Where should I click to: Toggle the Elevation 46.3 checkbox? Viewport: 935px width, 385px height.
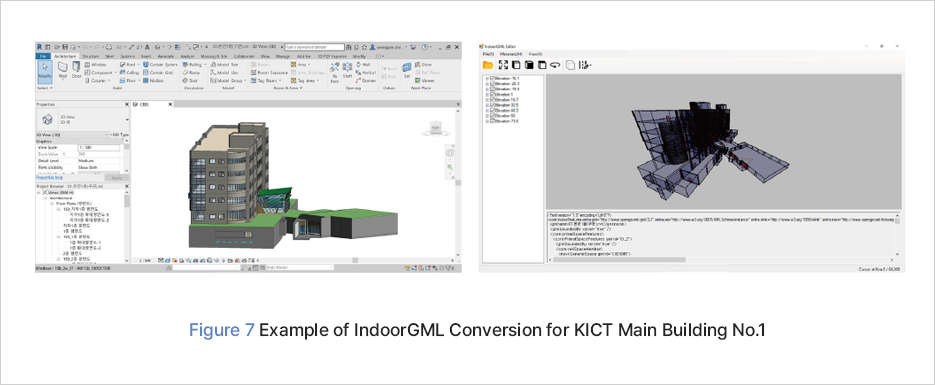click(x=493, y=110)
